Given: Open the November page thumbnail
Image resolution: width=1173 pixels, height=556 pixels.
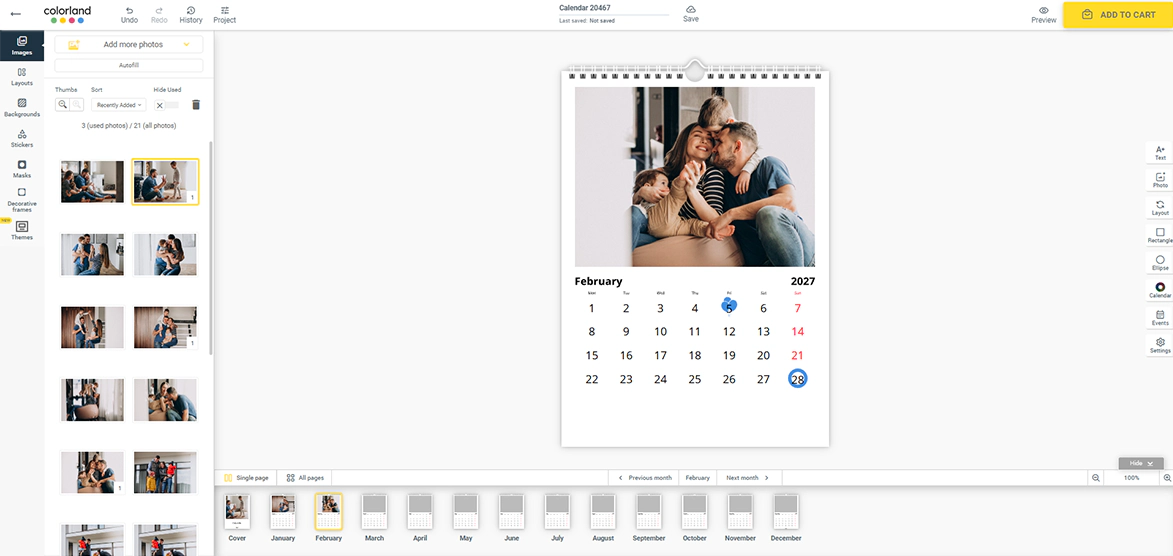Looking at the screenshot, I should [740, 513].
